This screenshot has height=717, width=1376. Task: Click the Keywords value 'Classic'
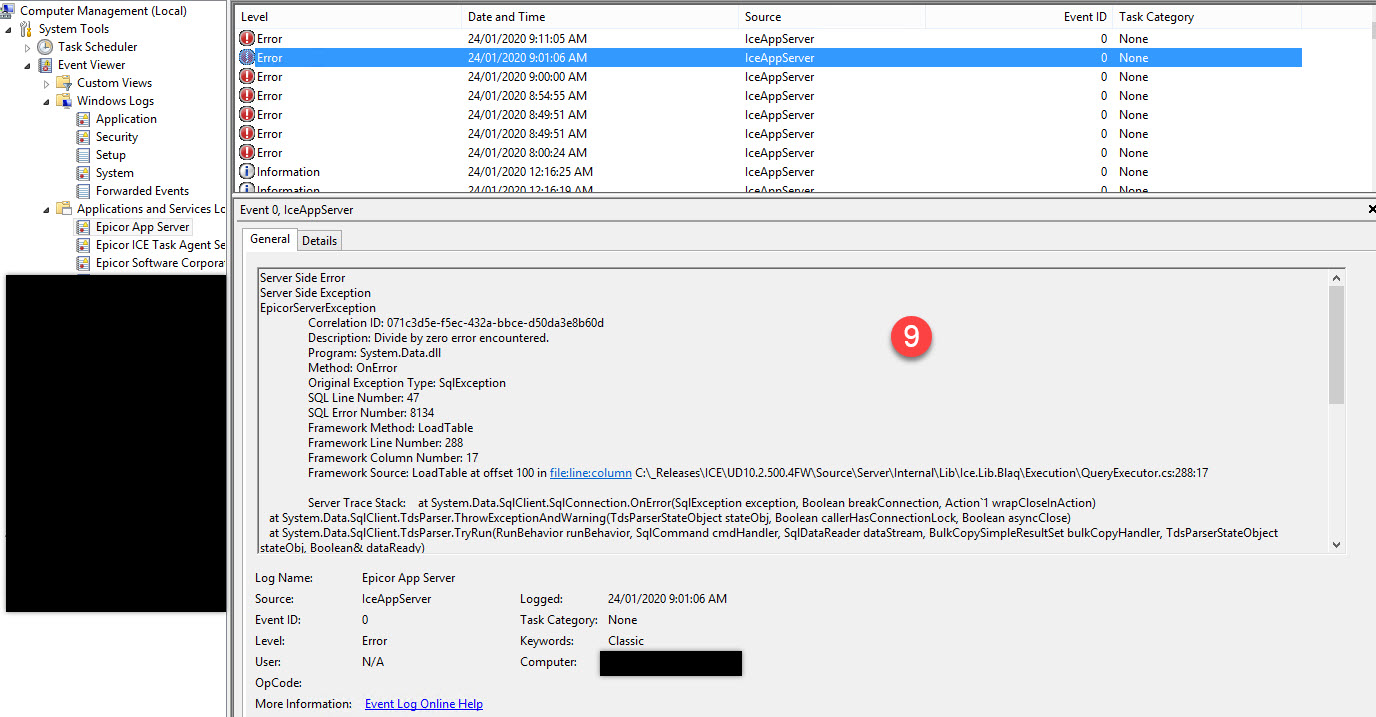pos(626,641)
